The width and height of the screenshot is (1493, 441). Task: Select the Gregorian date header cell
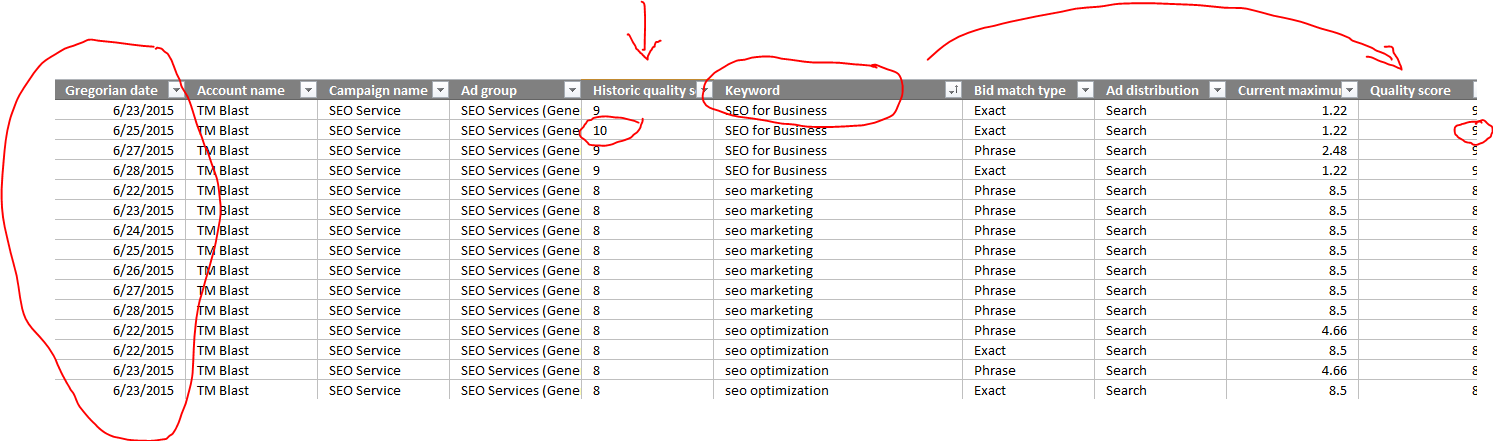coord(120,90)
